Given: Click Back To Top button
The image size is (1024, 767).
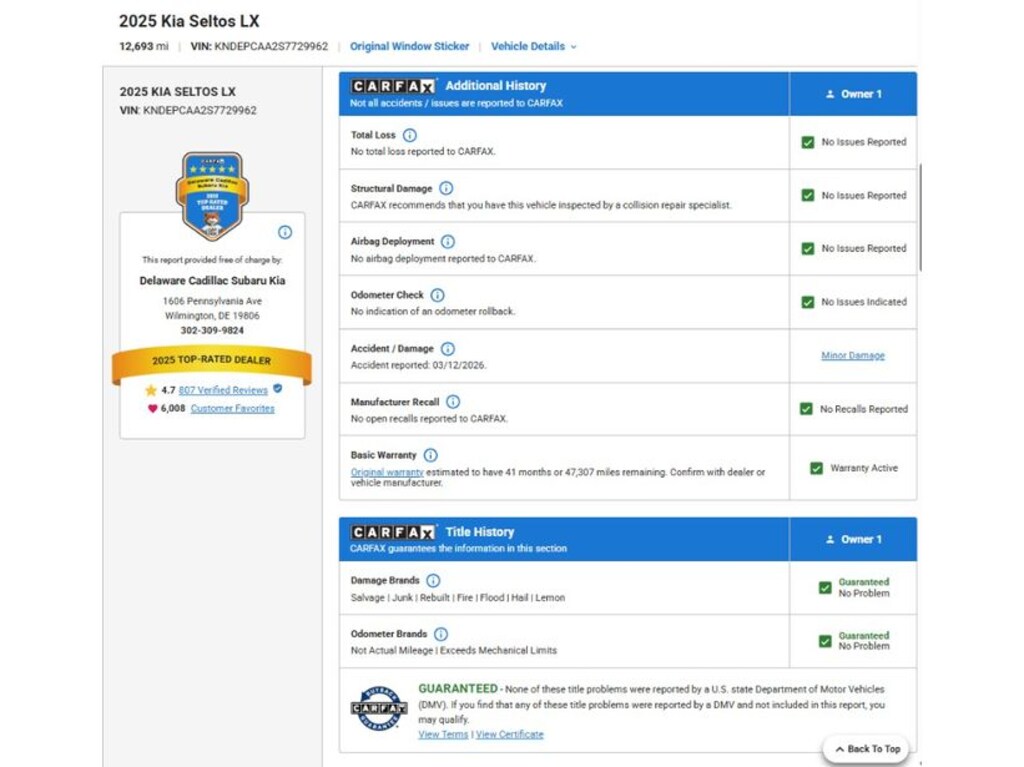Looking at the screenshot, I should [867, 749].
